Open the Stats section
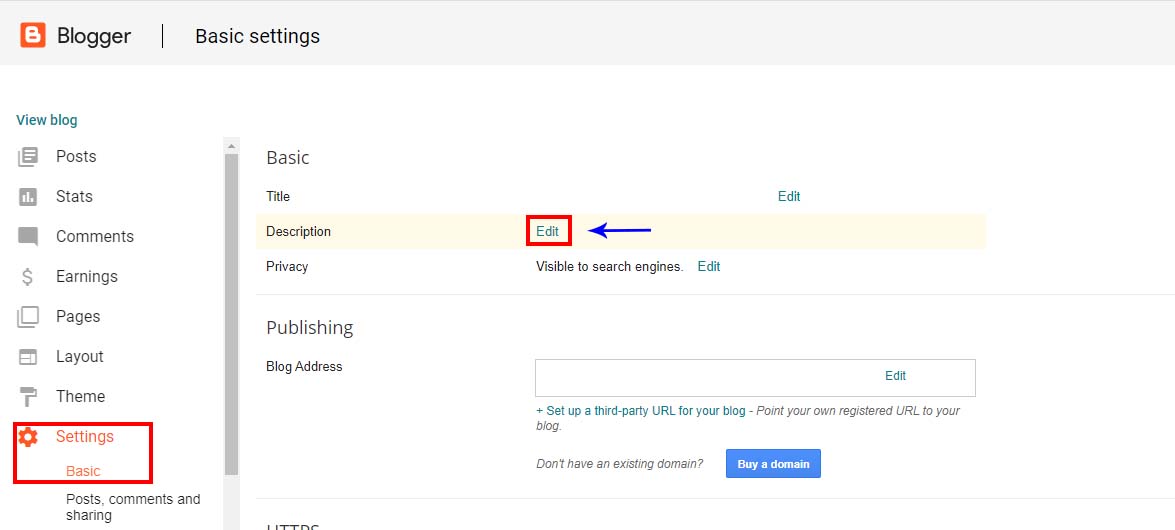Screen dimensions: 1175x530 pyautogui.click(x=74, y=196)
